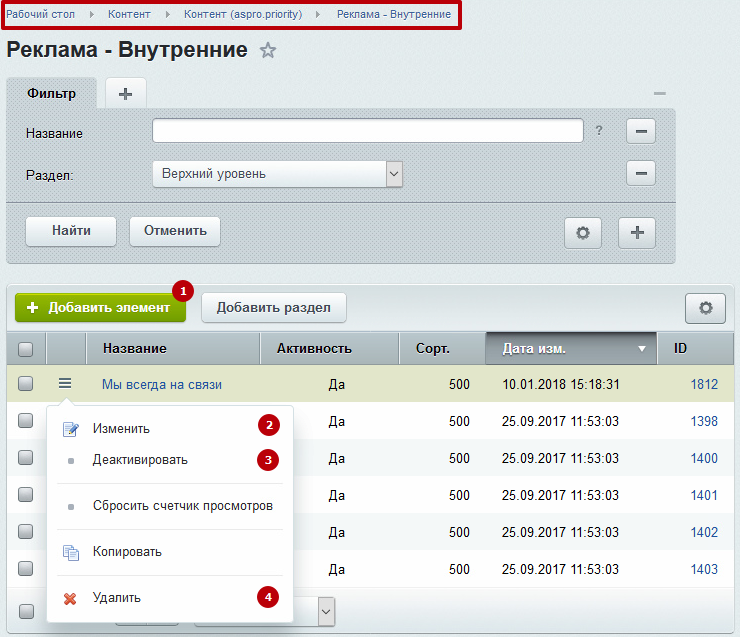
Task: Toggle the select-all checkbox in table header
Action: coord(25,349)
